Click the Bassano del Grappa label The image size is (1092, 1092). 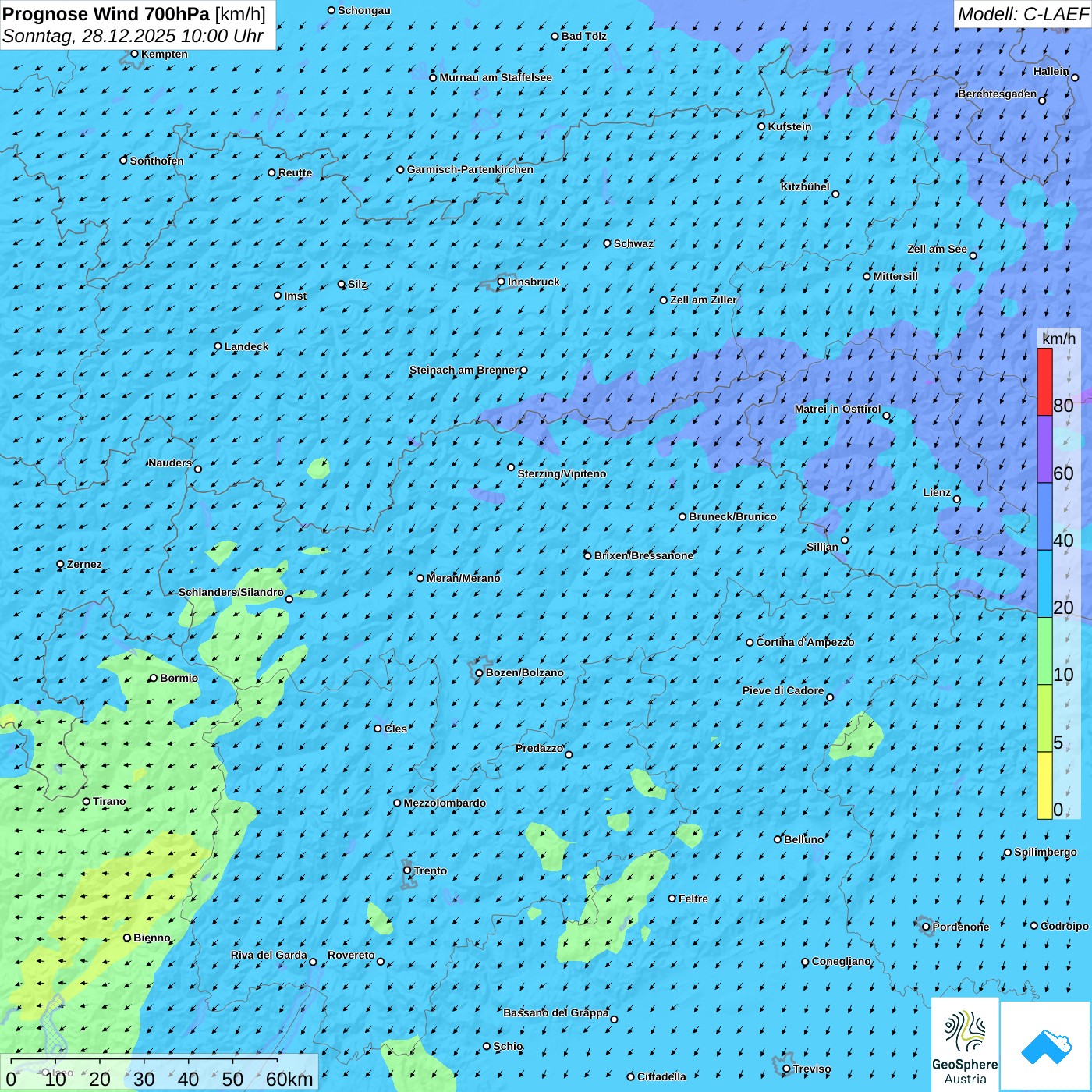(556, 1012)
